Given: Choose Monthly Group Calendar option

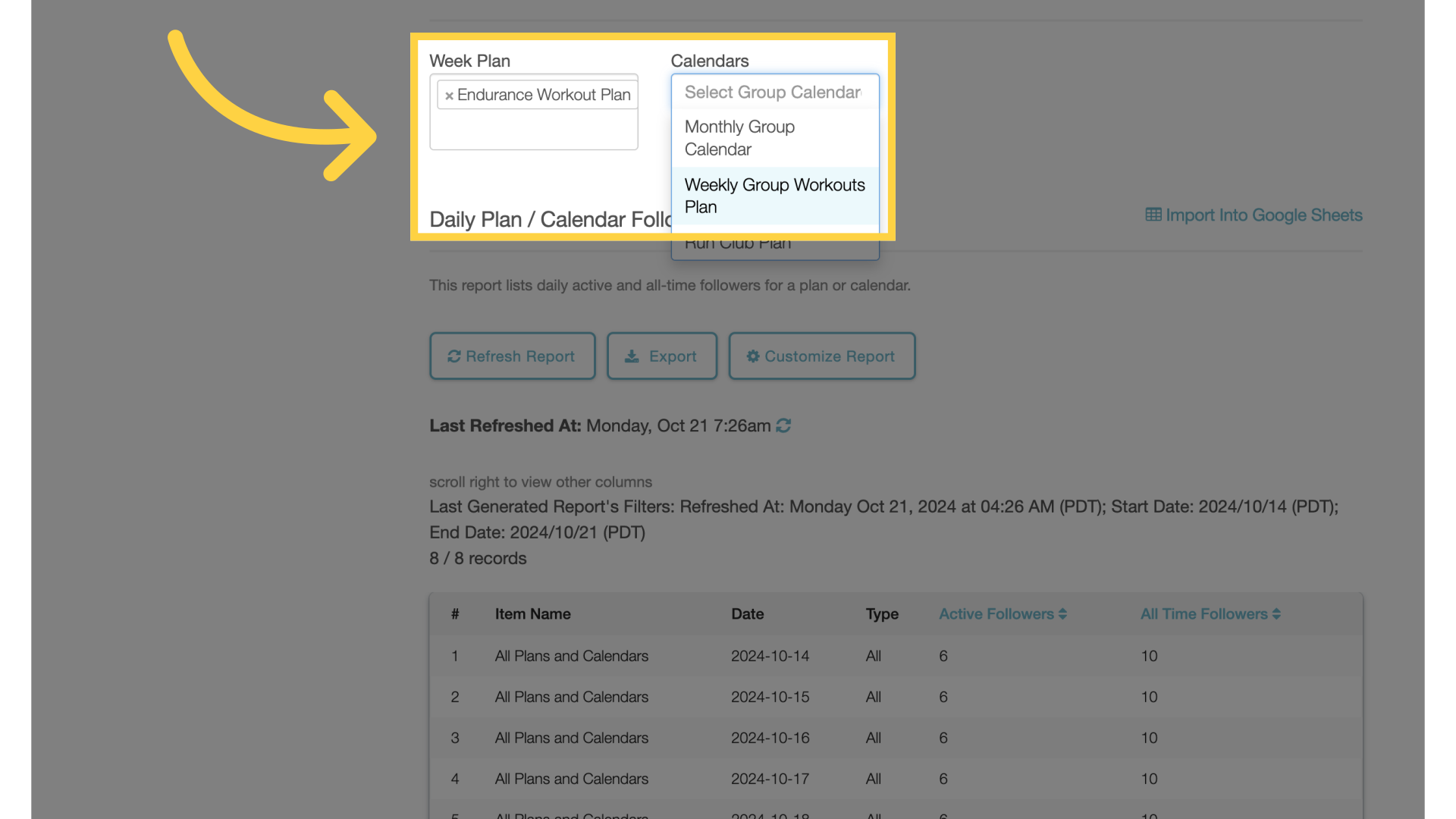Looking at the screenshot, I should click(774, 138).
